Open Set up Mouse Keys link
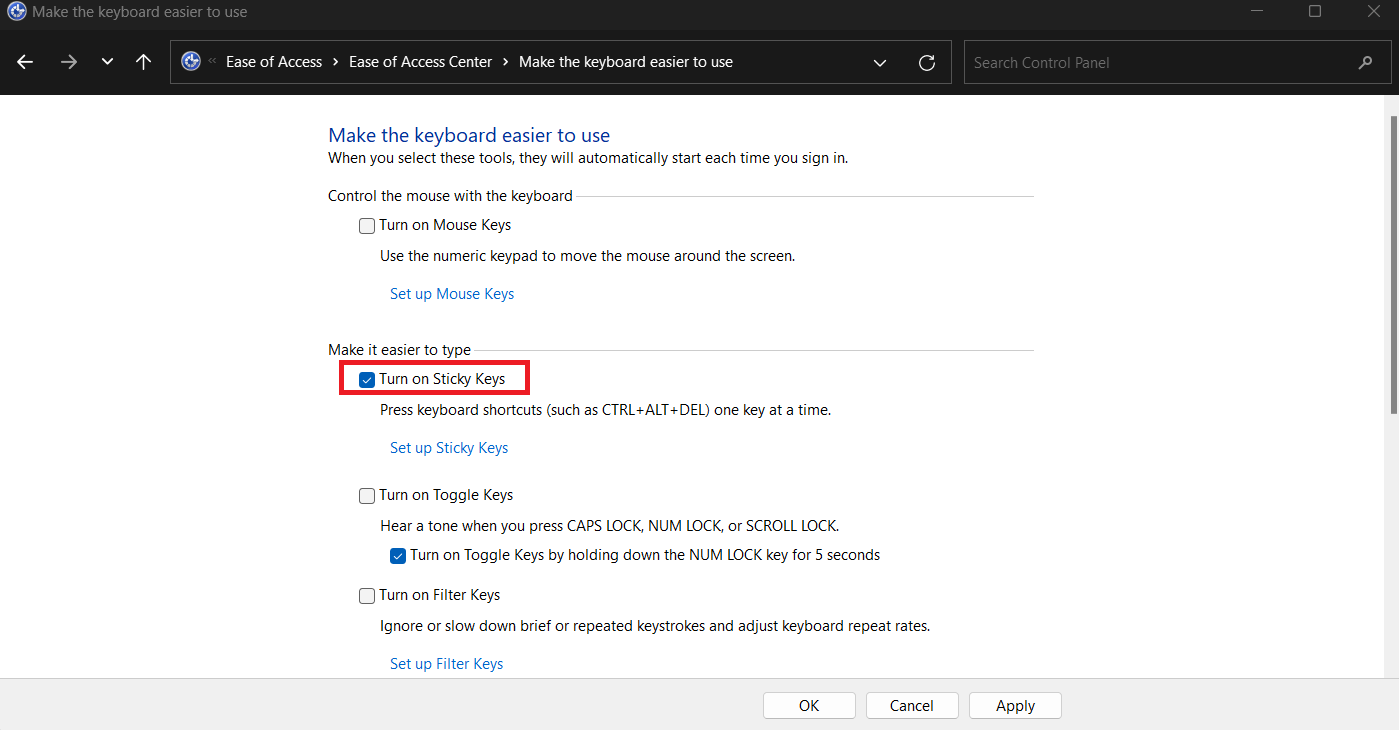 coord(452,294)
